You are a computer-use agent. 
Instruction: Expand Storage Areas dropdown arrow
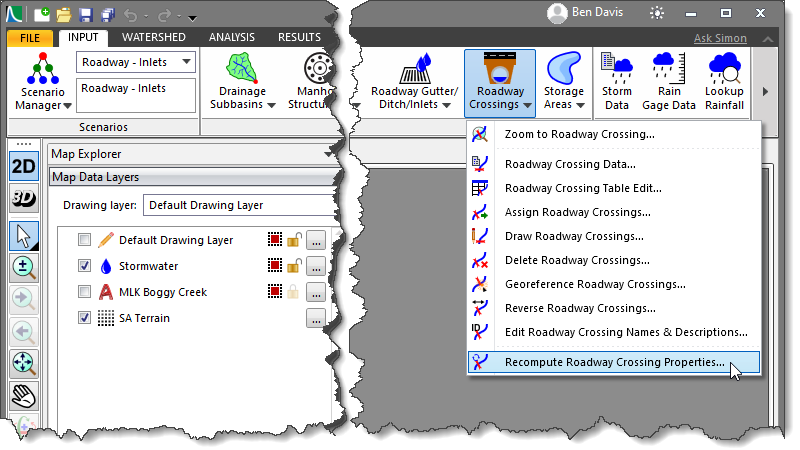tap(580, 106)
